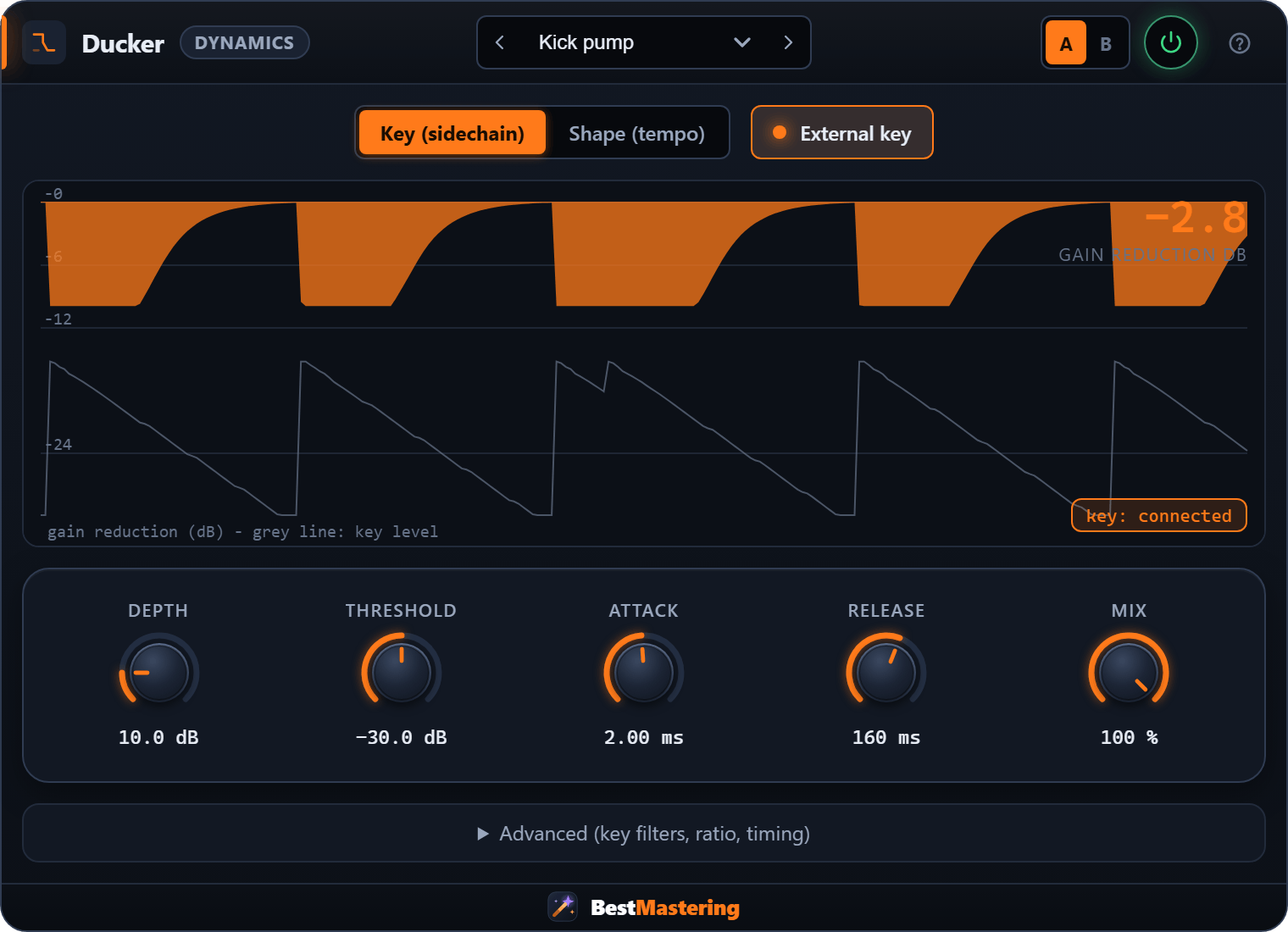This screenshot has width=1288, height=932.
Task: Click the −2.8 gain reduction readout
Action: pyautogui.click(x=1195, y=218)
